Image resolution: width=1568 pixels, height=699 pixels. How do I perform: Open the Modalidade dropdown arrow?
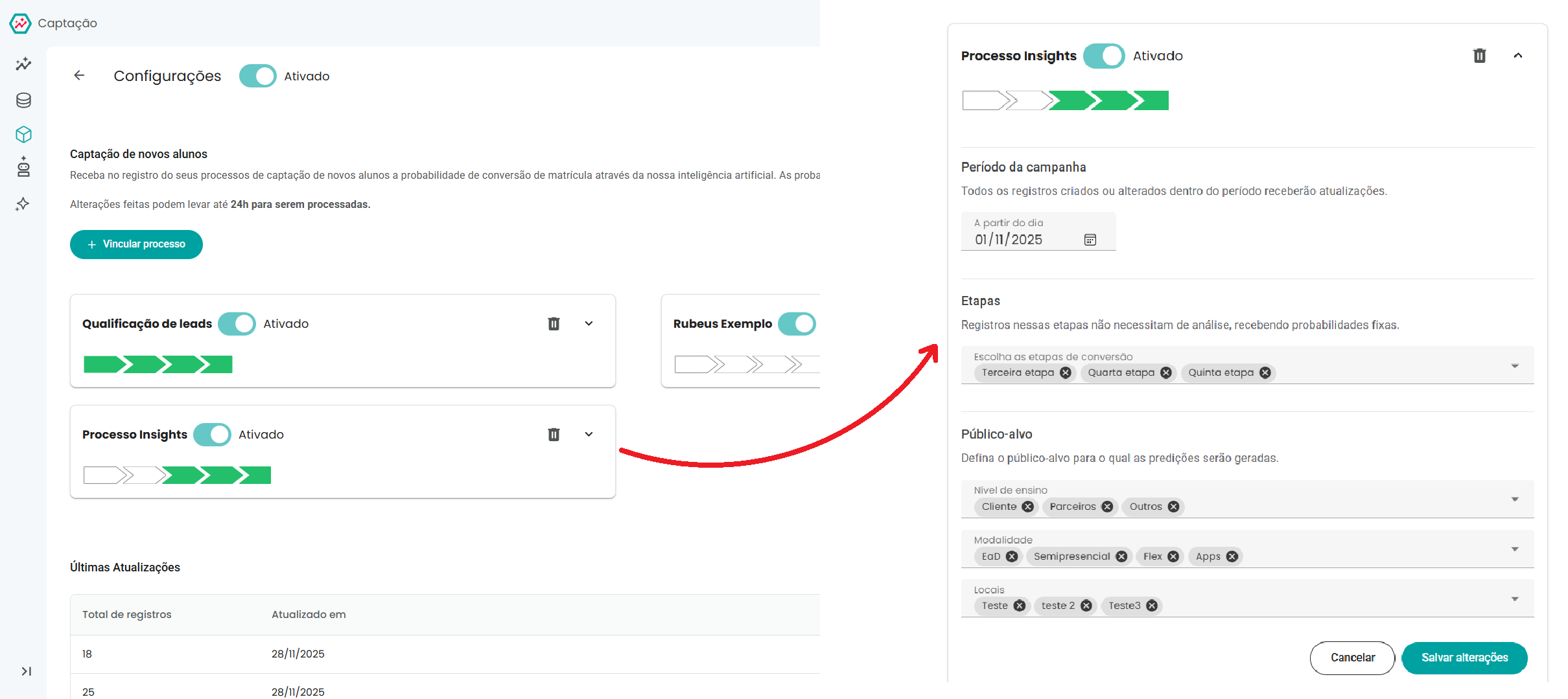[x=1515, y=549]
